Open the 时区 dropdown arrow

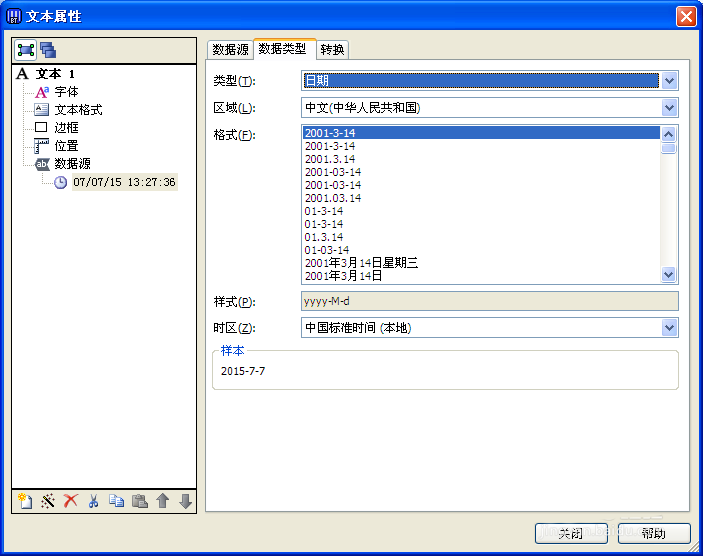(669, 327)
